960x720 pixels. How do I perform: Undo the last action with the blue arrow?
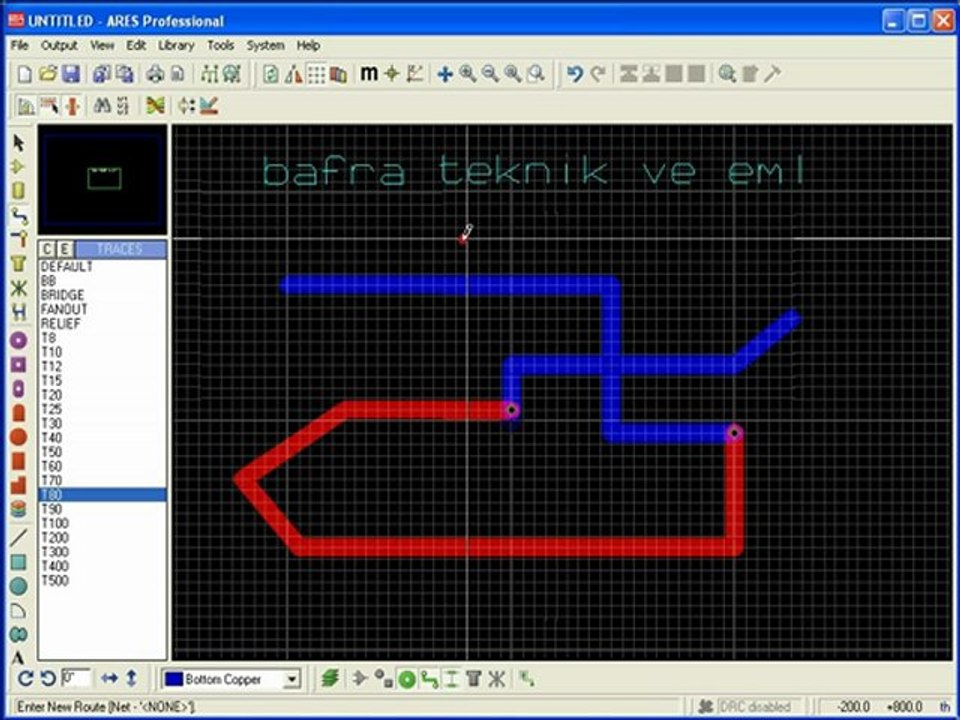tap(574, 74)
